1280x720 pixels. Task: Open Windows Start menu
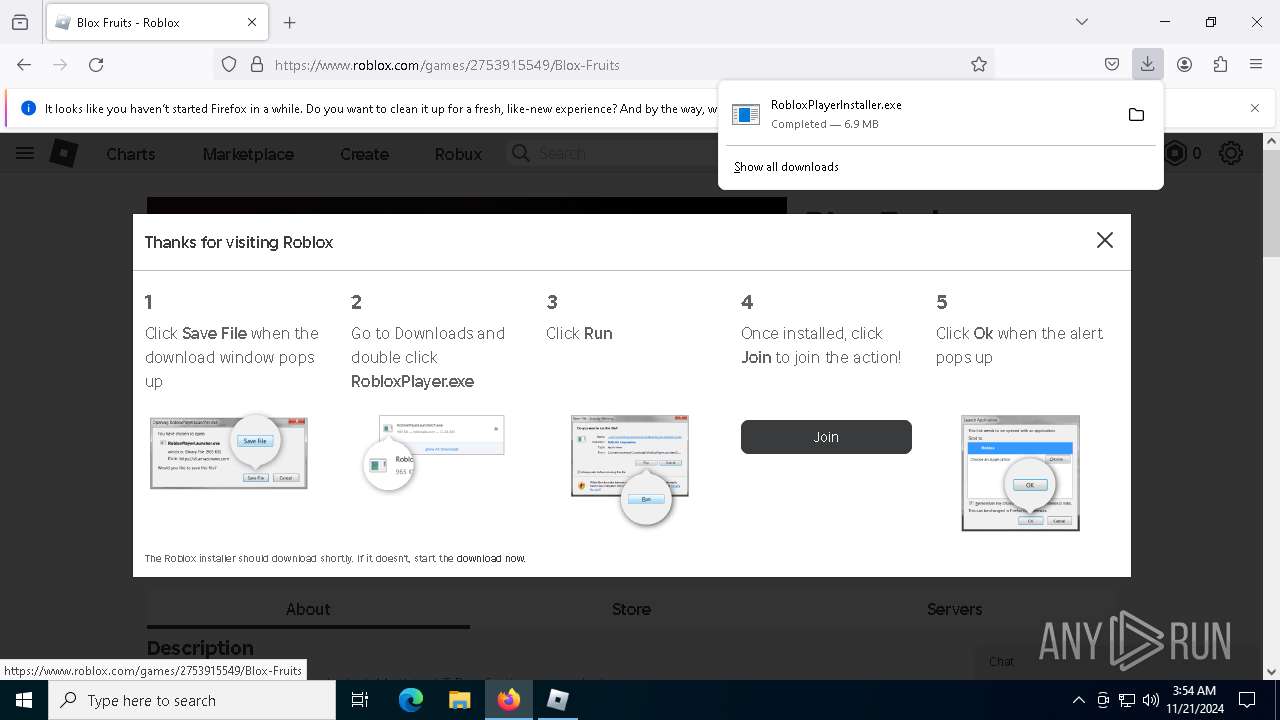pyautogui.click(x=24, y=700)
